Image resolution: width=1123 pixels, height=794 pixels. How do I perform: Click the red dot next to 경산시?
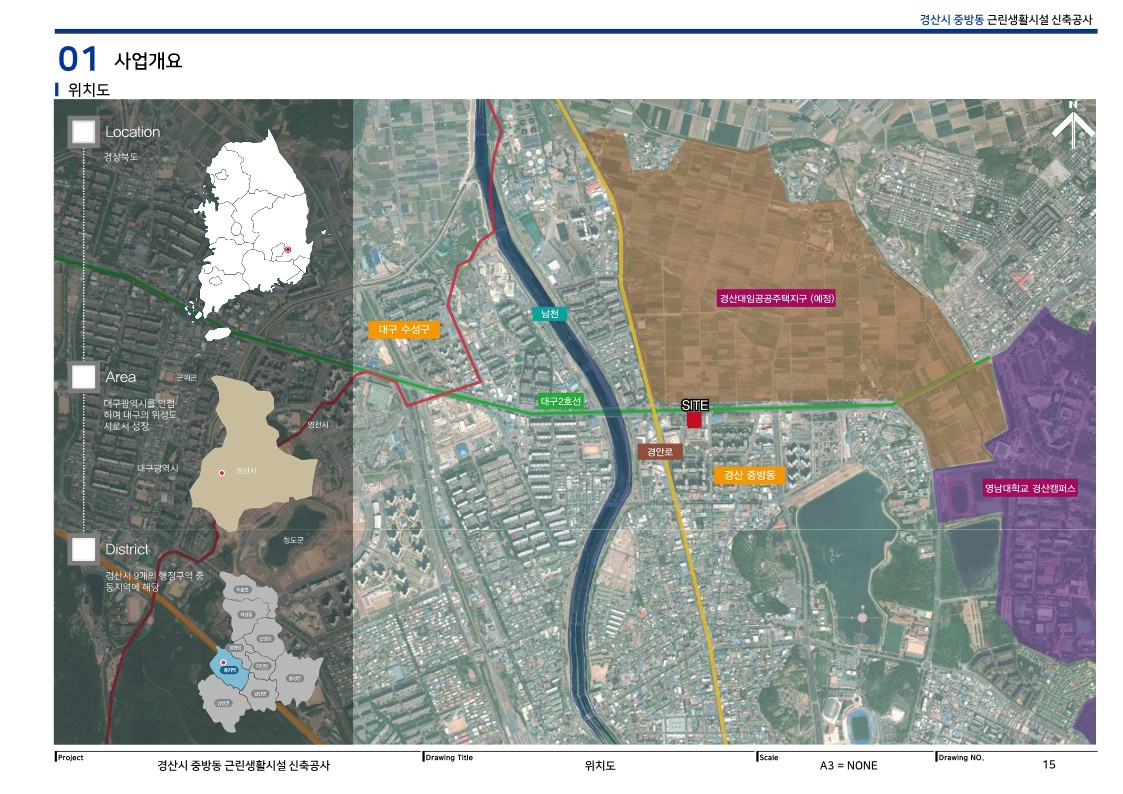point(222,471)
